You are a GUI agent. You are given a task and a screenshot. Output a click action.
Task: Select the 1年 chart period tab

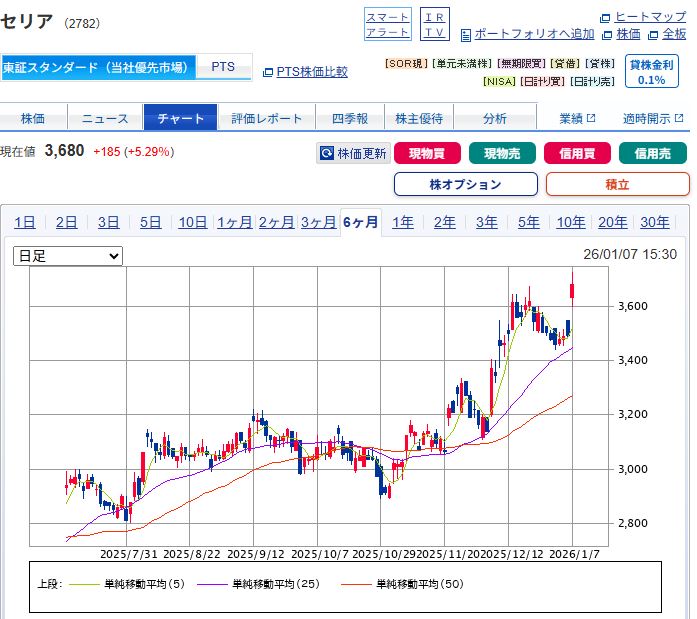403,222
